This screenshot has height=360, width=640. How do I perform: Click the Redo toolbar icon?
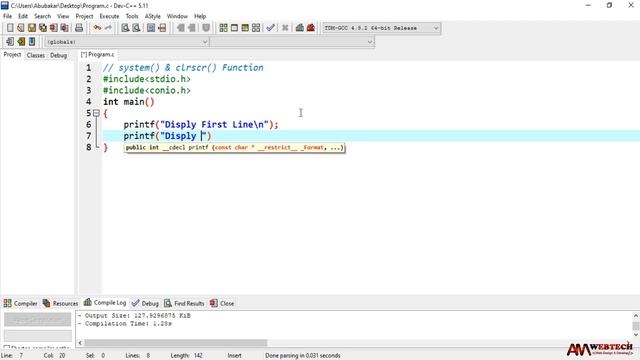pyautogui.click(x=108, y=28)
